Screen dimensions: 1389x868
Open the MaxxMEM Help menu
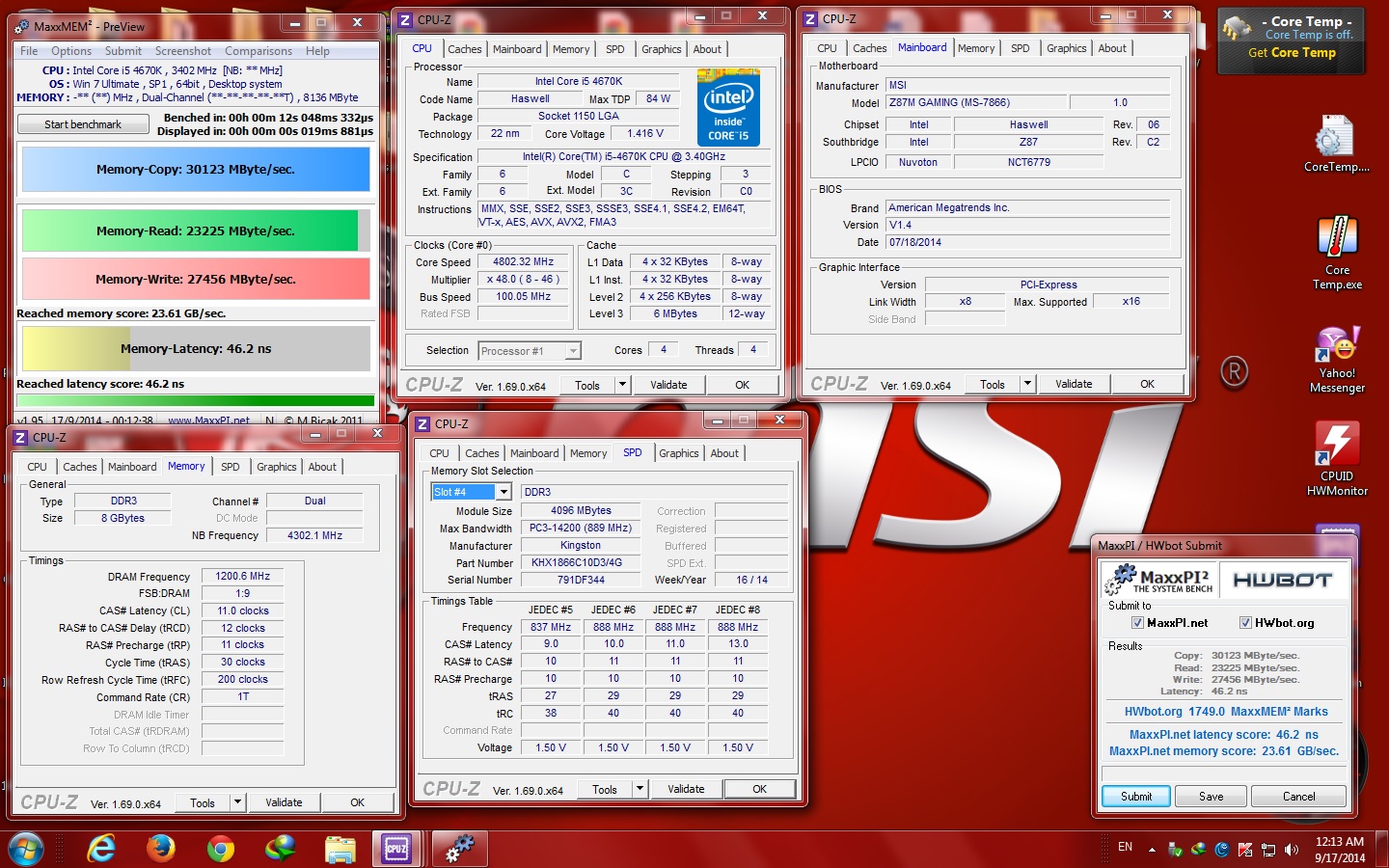[317, 51]
